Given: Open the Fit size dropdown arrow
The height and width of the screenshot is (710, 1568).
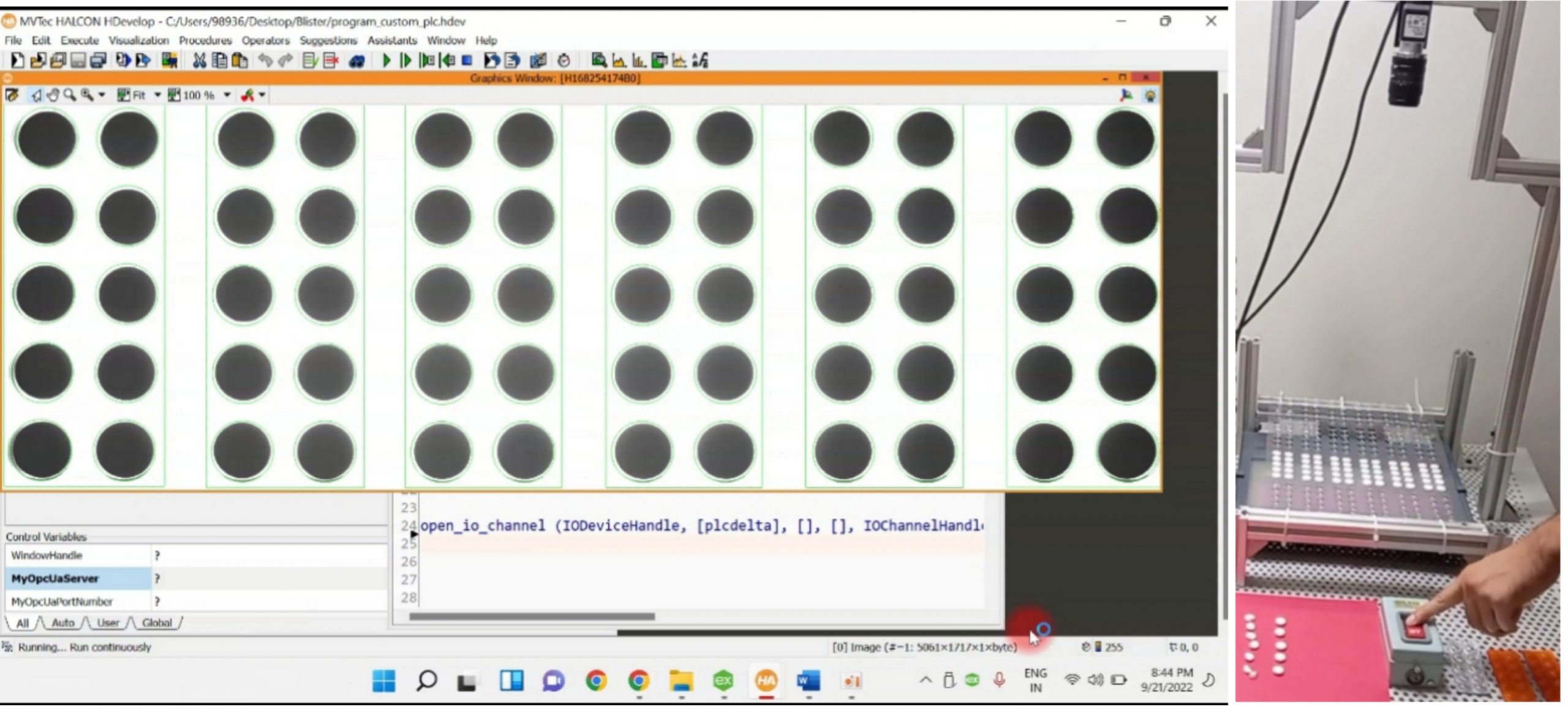Looking at the screenshot, I should tap(157, 95).
